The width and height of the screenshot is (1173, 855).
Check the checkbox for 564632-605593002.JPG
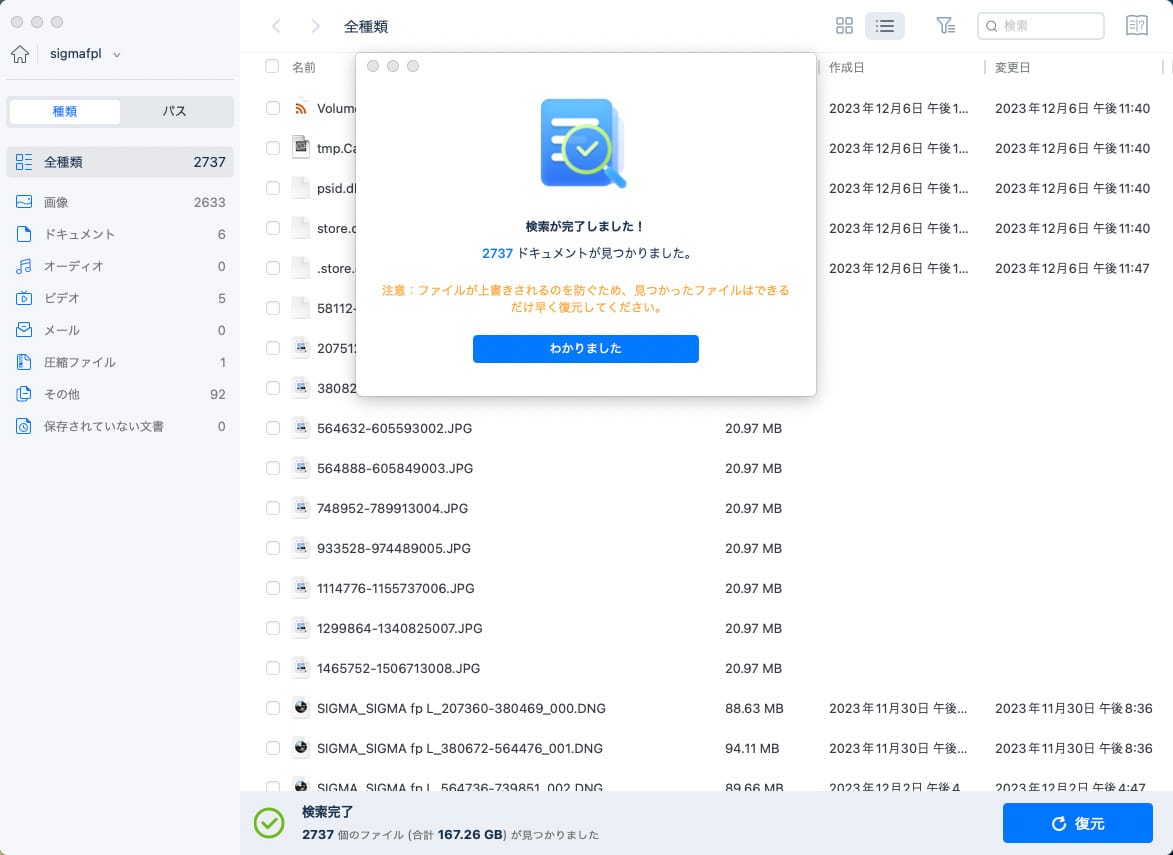[x=273, y=428]
